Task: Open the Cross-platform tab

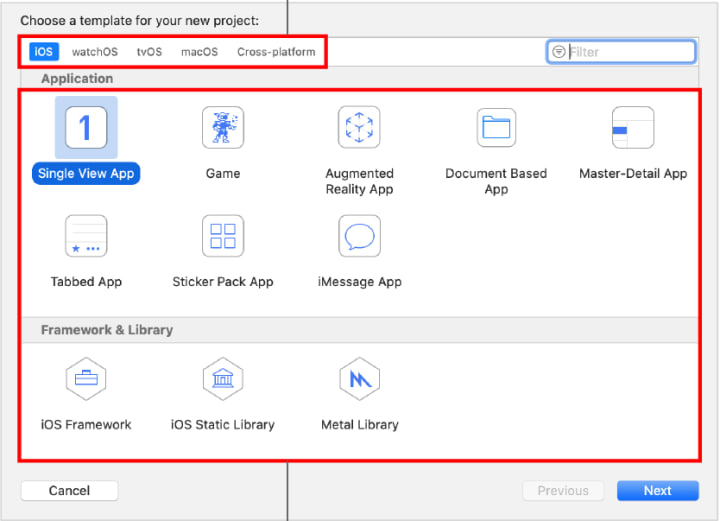Action: tap(276, 52)
